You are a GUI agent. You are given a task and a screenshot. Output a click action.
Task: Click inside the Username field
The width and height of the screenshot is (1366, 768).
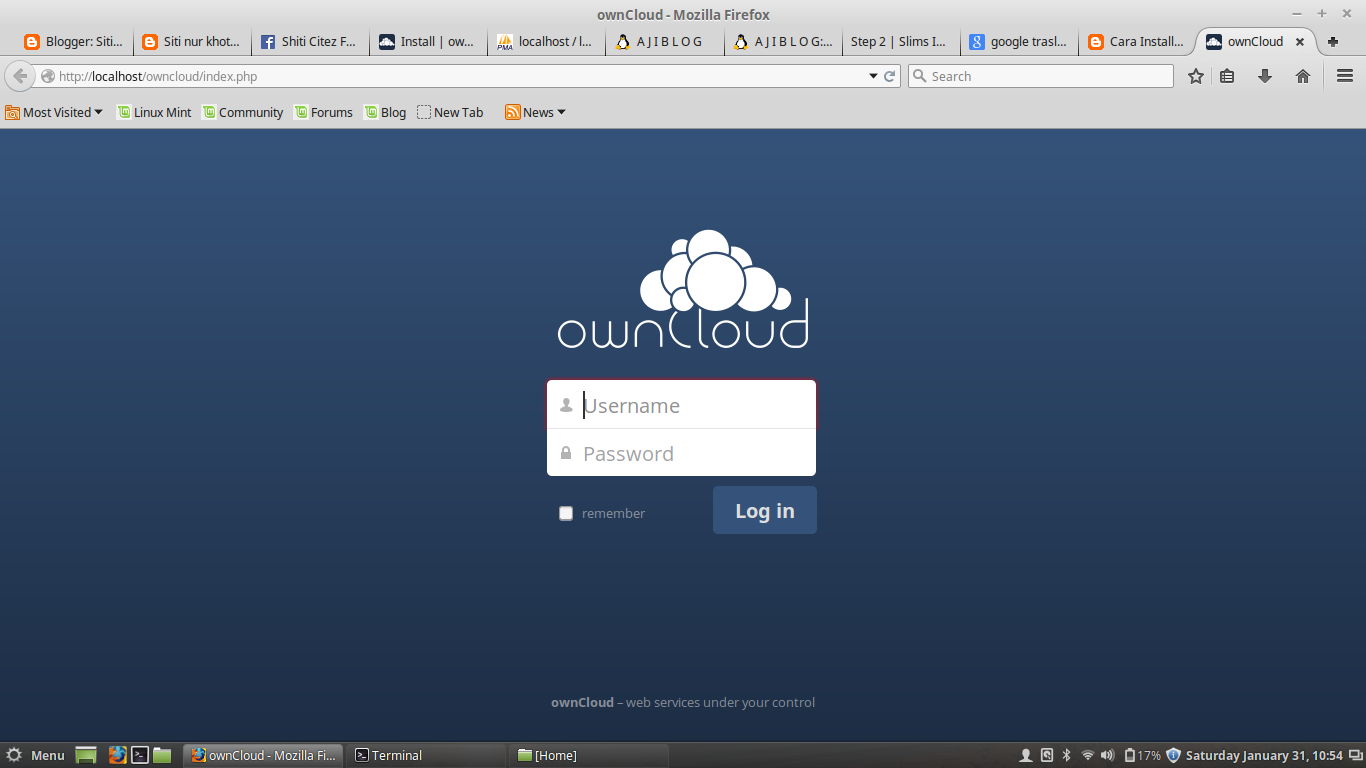point(681,405)
